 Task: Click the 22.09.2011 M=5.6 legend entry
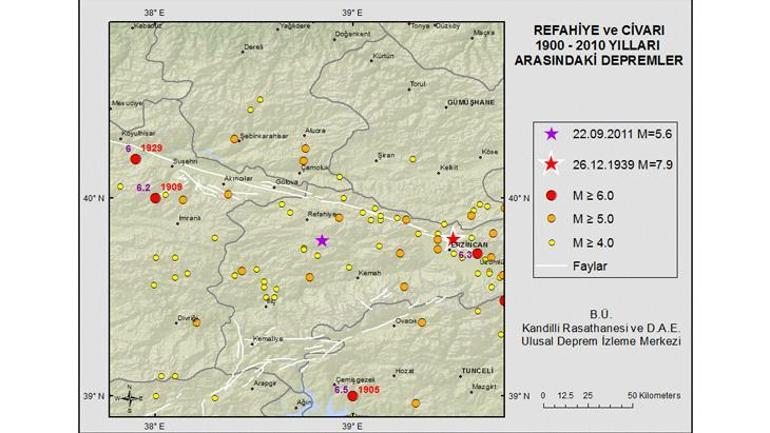point(617,133)
